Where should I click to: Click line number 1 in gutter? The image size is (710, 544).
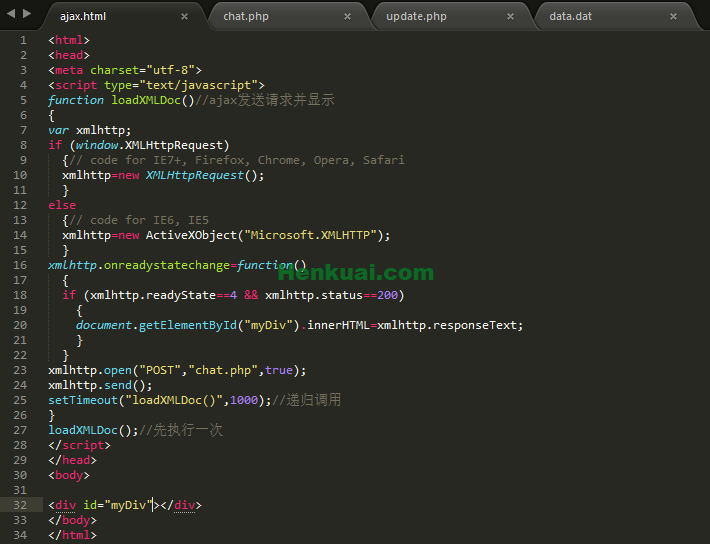(23, 40)
